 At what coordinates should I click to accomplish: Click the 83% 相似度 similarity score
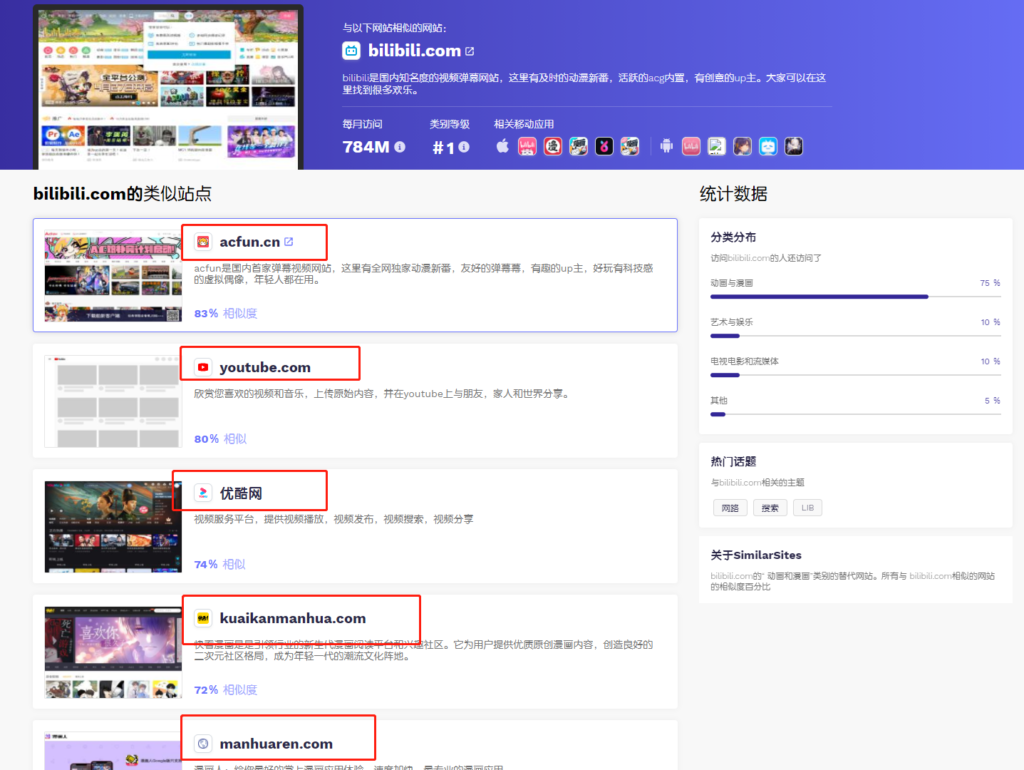pyautogui.click(x=225, y=313)
